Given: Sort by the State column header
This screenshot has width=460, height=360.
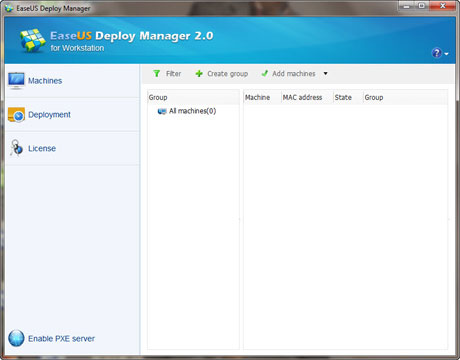Looking at the screenshot, I should [x=343, y=97].
